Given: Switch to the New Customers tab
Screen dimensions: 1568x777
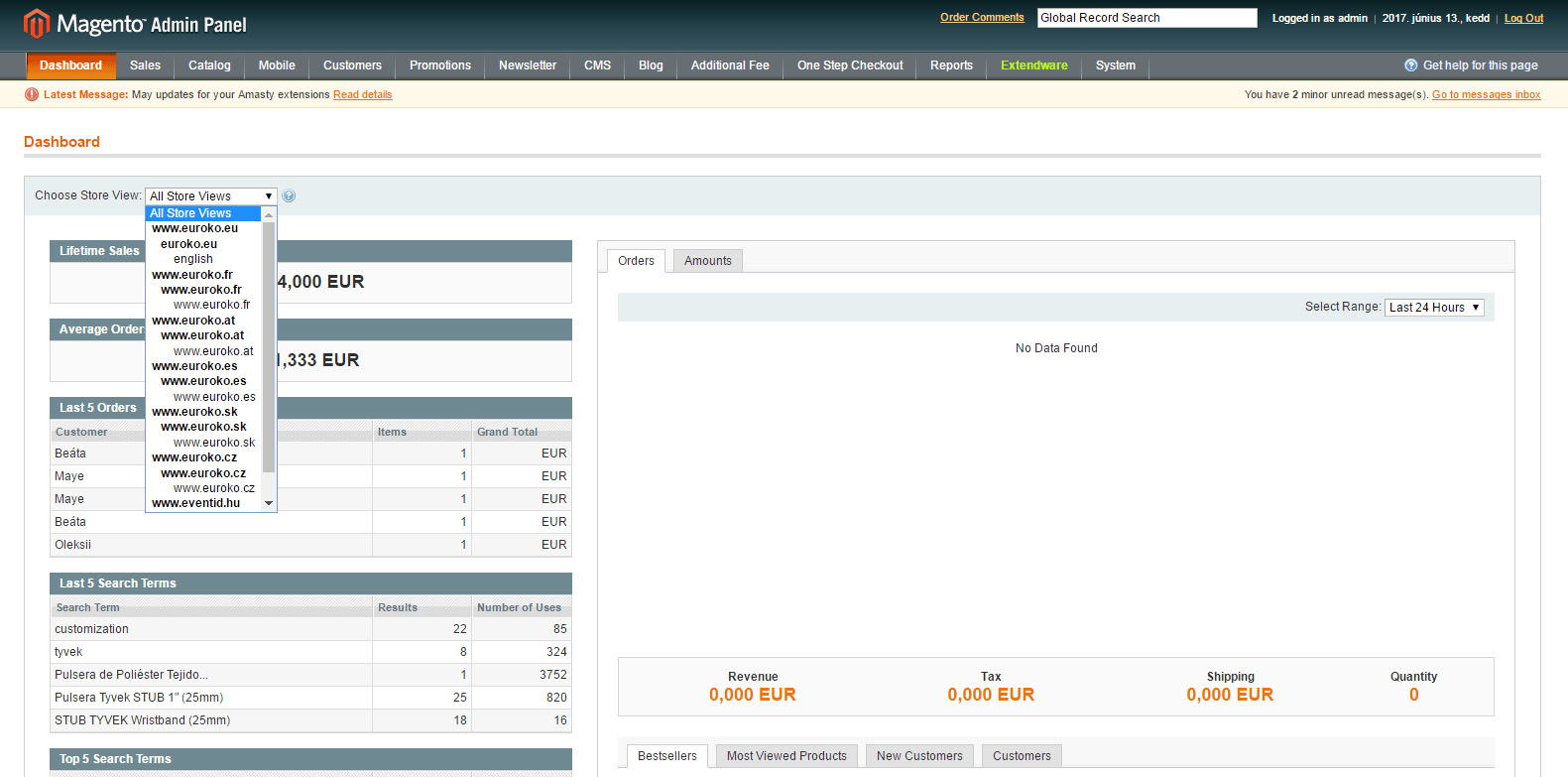Looking at the screenshot, I should coord(919,756).
